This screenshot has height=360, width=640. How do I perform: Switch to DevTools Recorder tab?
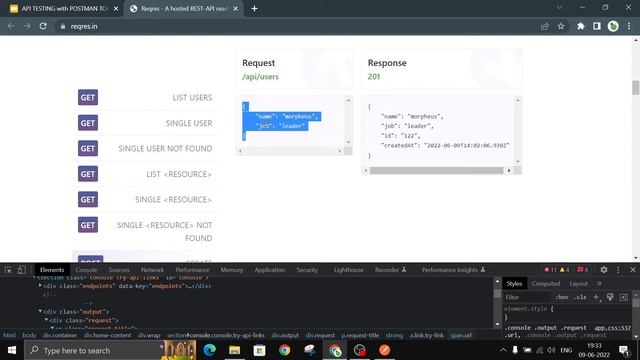[390, 270]
